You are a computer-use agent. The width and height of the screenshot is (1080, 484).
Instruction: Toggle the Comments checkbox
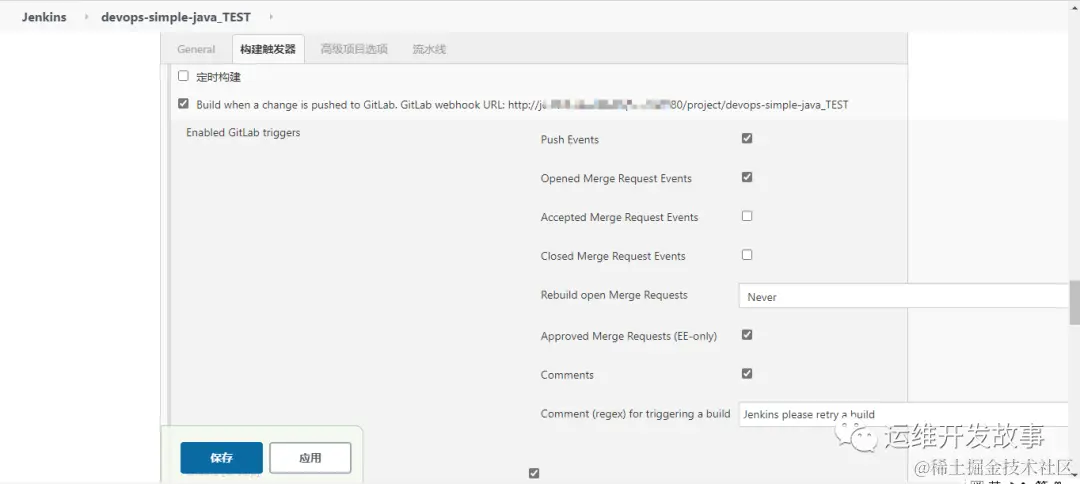pyautogui.click(x=747, y=374)
